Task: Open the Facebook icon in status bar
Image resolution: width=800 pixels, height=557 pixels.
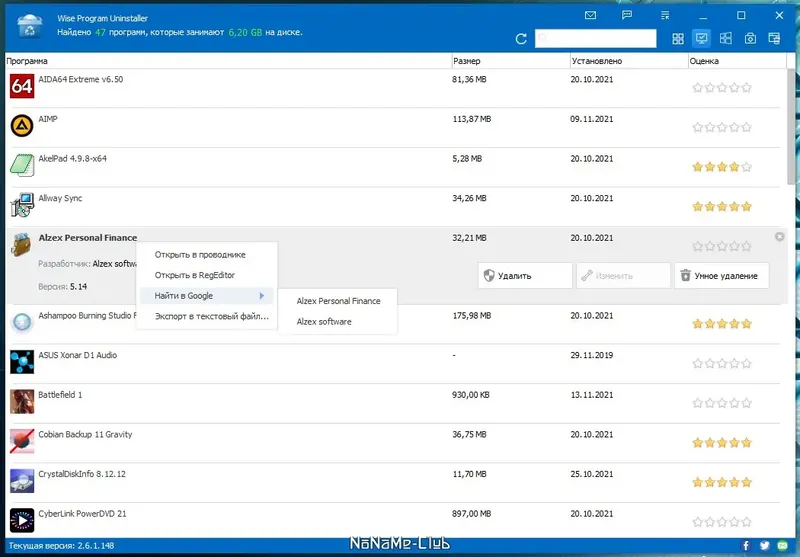Action: 745,546
